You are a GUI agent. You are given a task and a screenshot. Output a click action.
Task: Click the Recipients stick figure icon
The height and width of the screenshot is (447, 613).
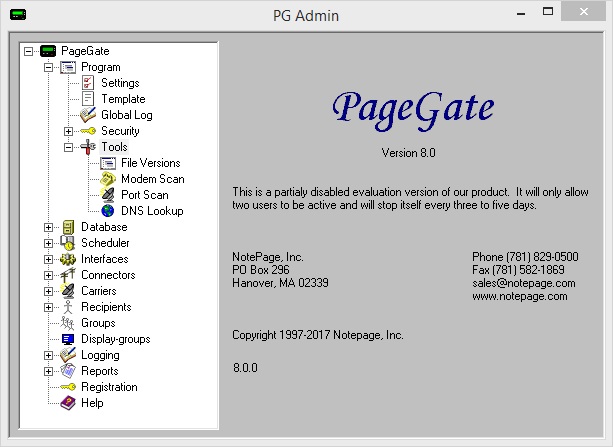(x=68, y=307)
